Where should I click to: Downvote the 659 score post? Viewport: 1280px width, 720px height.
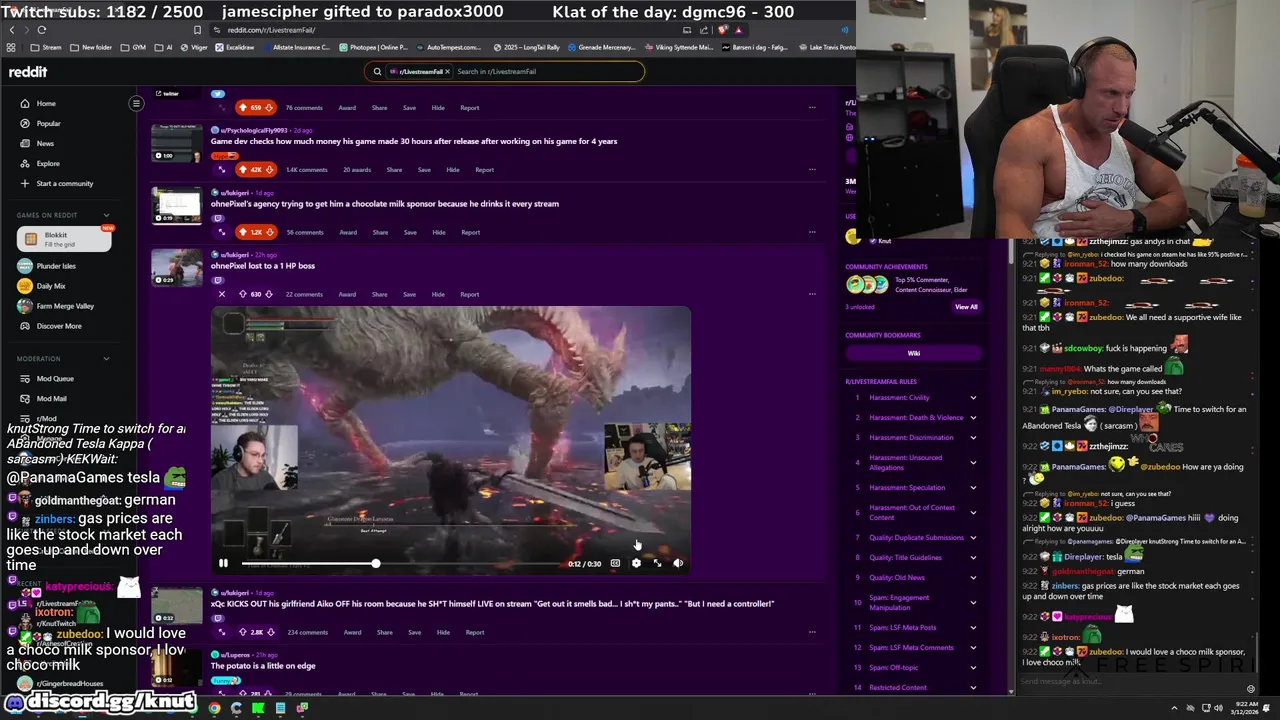coord(268,107)
